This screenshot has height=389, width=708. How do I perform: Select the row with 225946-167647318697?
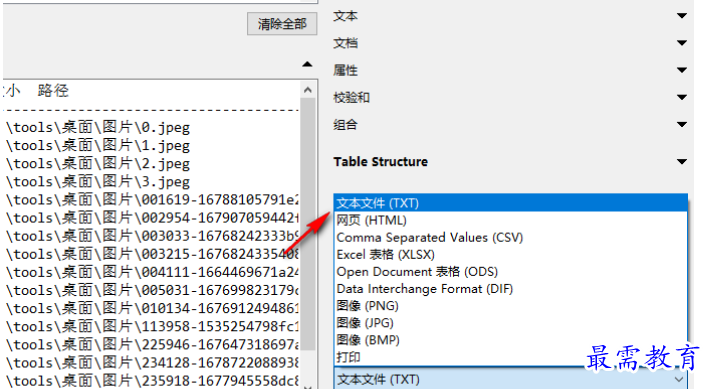(x=151, y=345)
